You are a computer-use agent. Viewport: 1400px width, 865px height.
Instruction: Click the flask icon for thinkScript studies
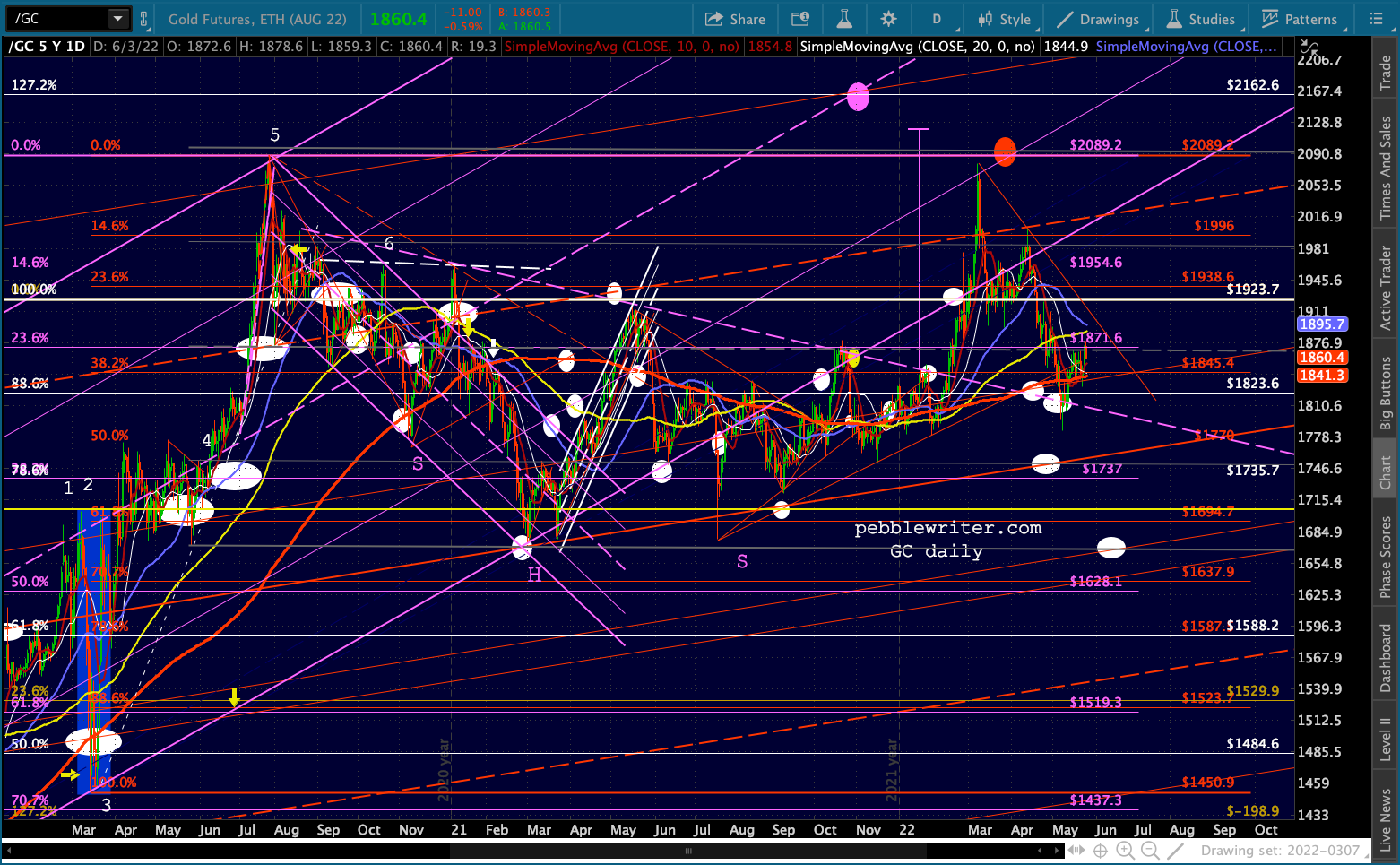click(x=844, y=19)
